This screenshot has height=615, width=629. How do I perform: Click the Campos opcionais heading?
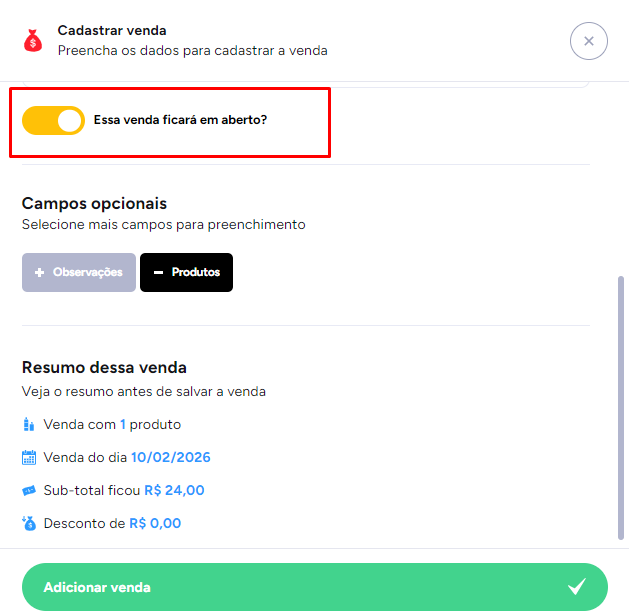coord(94,204)
